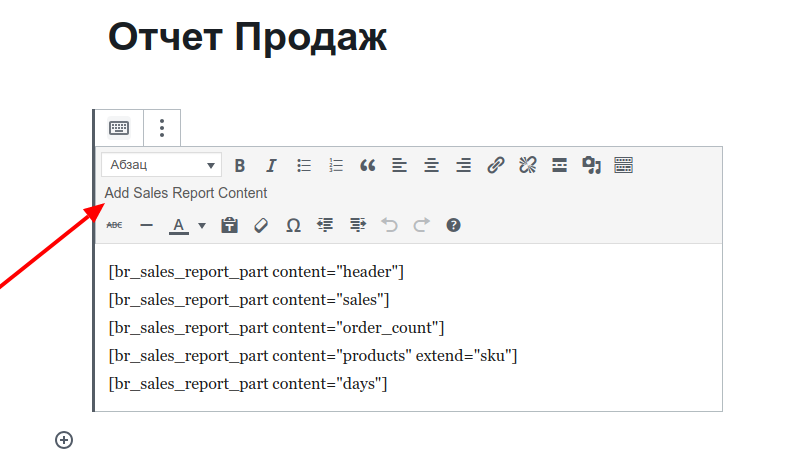789x473 pixels.
Task: Open the Classic block type switcher
Action: (x=119, y=128)
